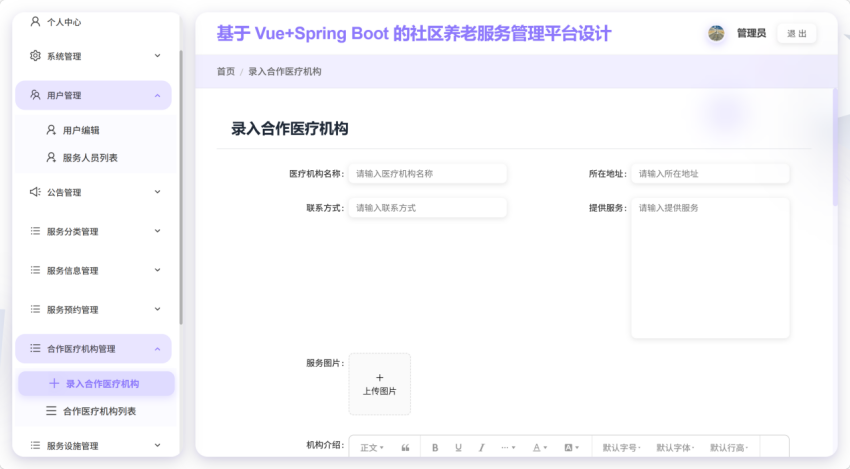Click the 录入合作医疗机构 form heading

pos(289,129)
